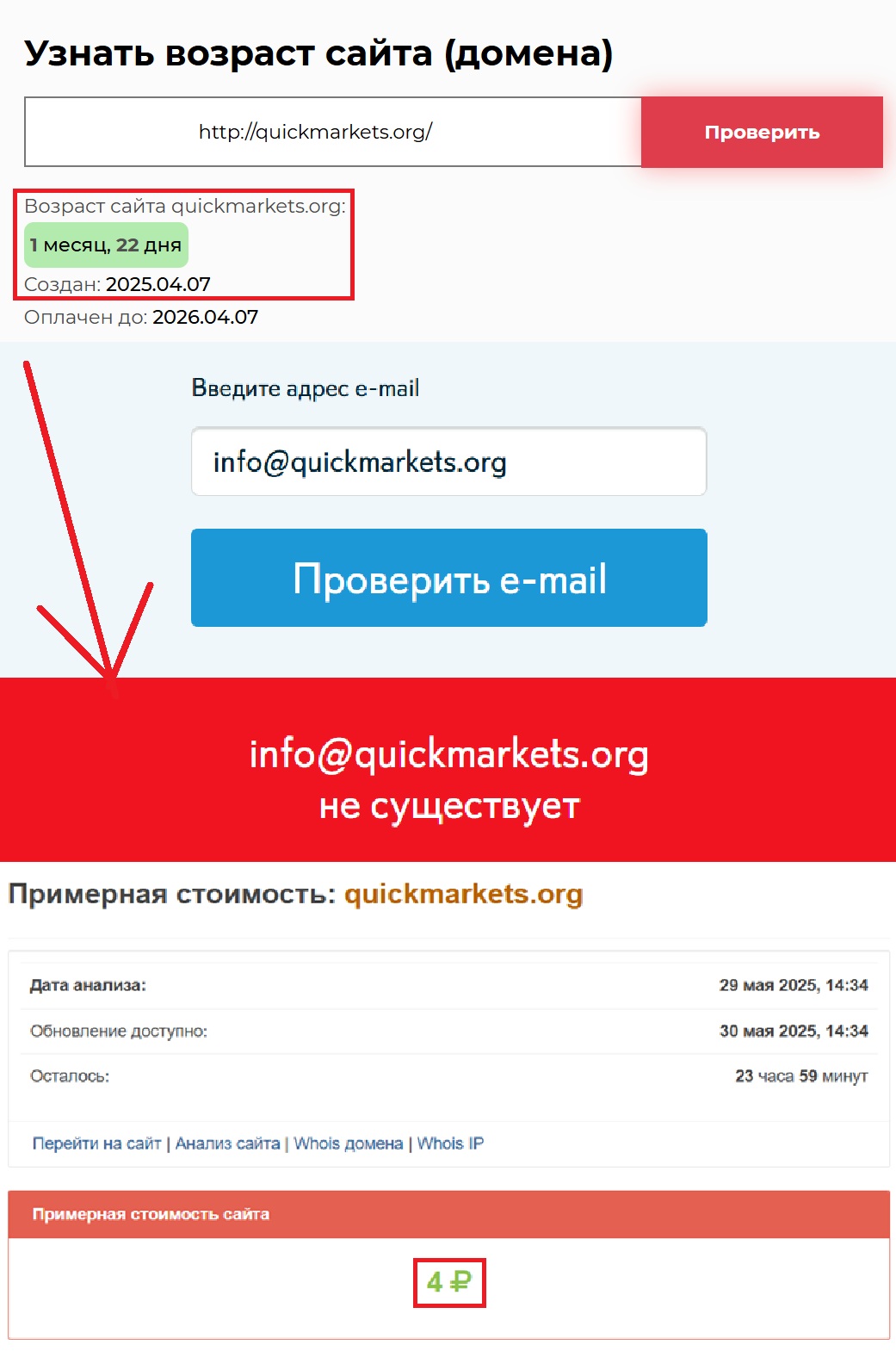
Task: Click the 4 ₽ estimated value
Action: coord(449,1282)
